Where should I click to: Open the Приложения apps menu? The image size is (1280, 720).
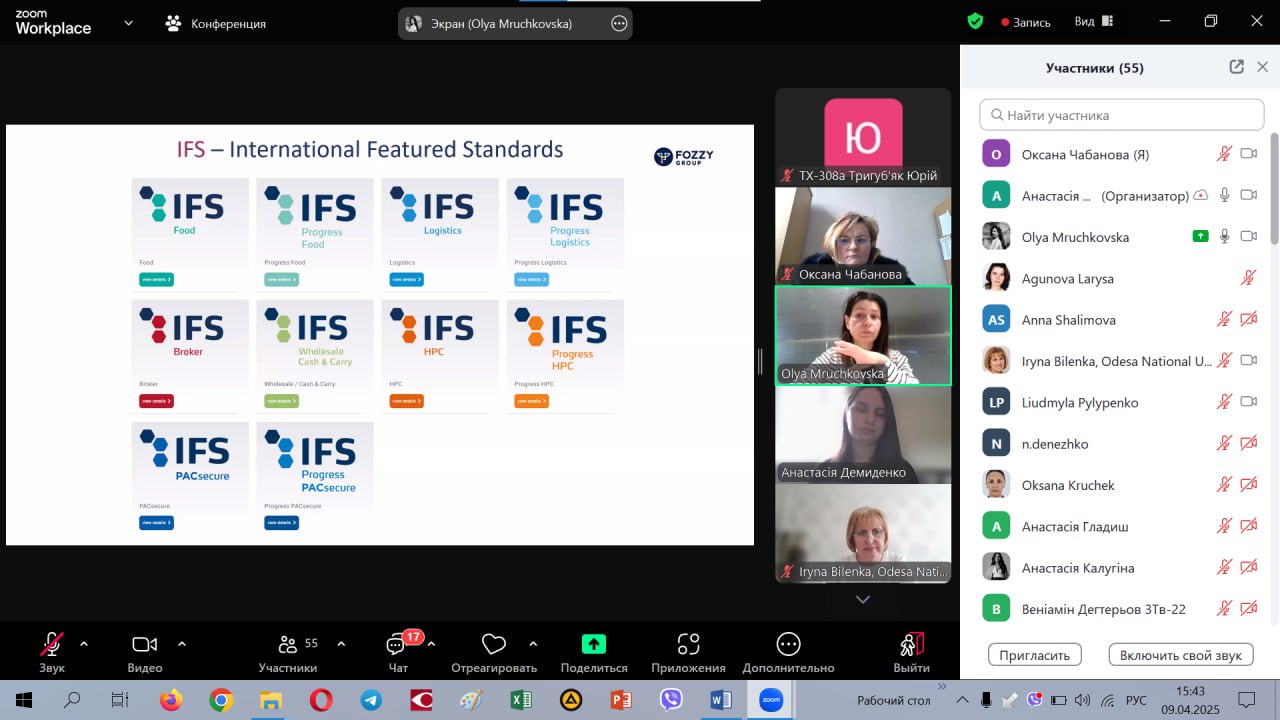pyautogui.click(x=688, y=651)
